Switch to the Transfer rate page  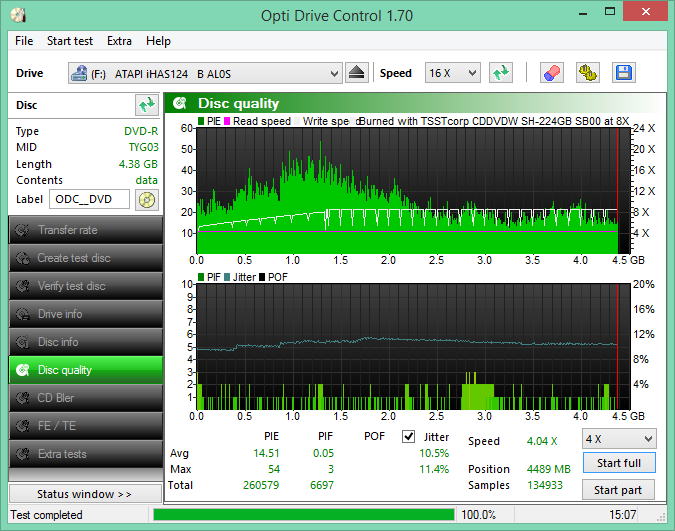pyautogui.click(x=86, y=230)
